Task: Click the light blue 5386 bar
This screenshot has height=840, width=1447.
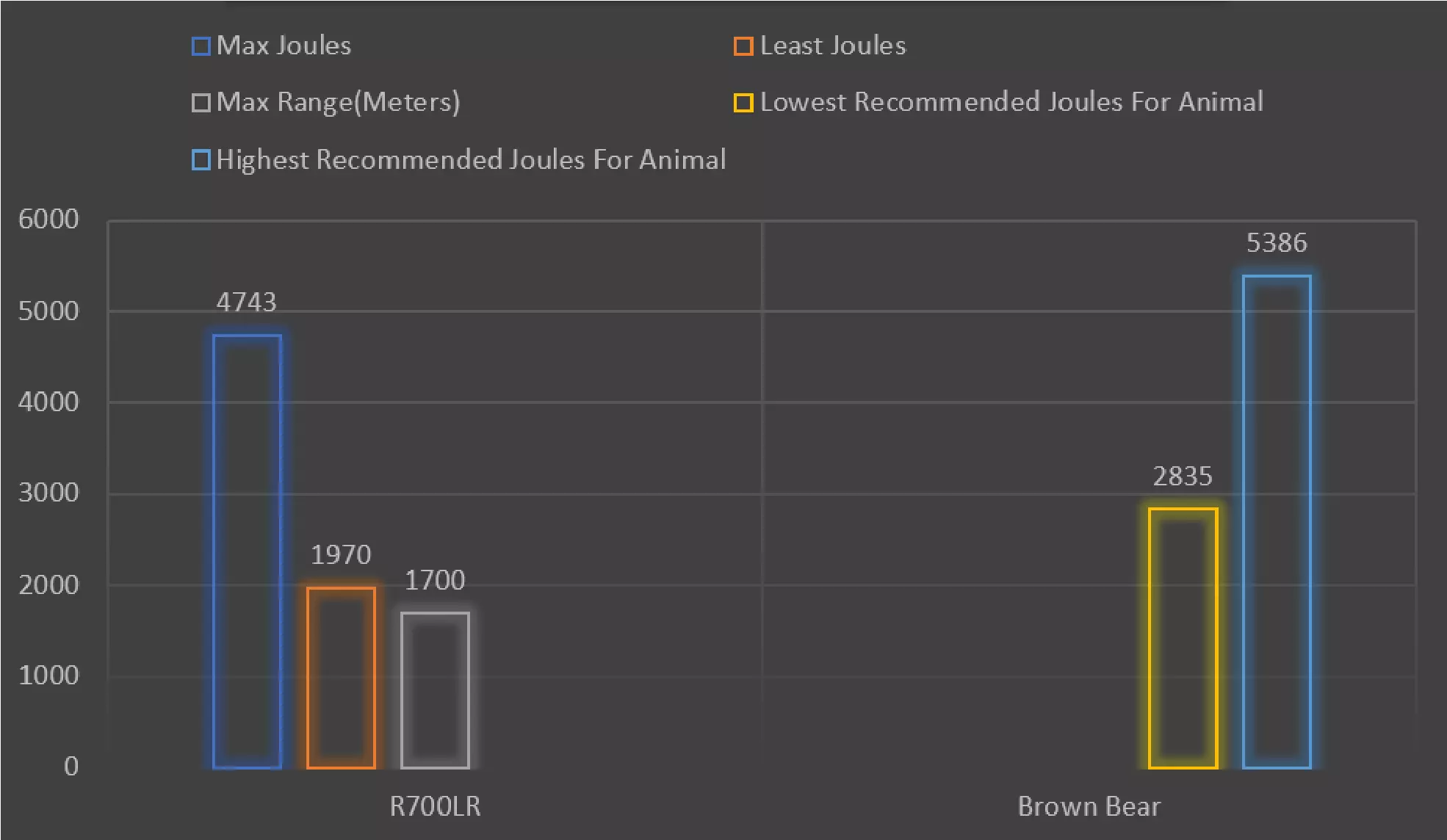Action: (x=1277, y=521)
